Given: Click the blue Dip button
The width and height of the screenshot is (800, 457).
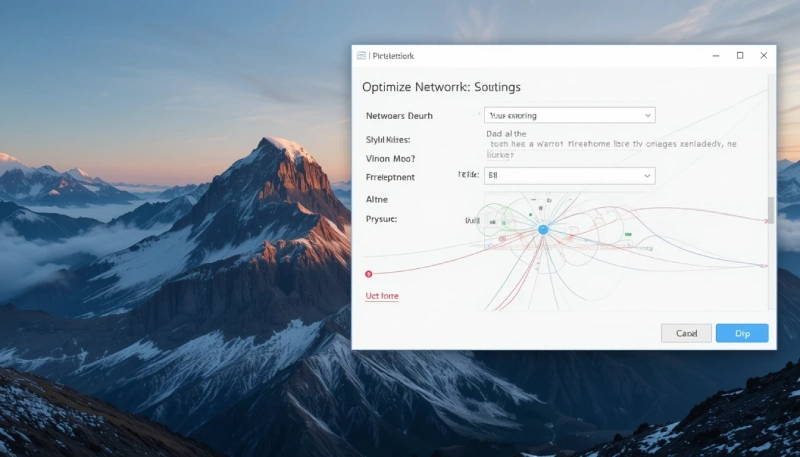Looking at the screenshot, I should point(742,333).
